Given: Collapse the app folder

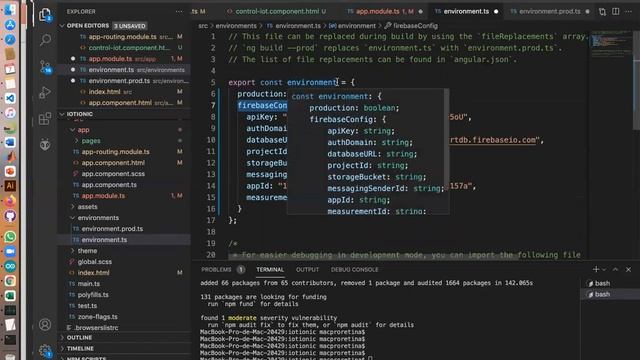Looking at the screenshot, I should (x=83, y=130).
